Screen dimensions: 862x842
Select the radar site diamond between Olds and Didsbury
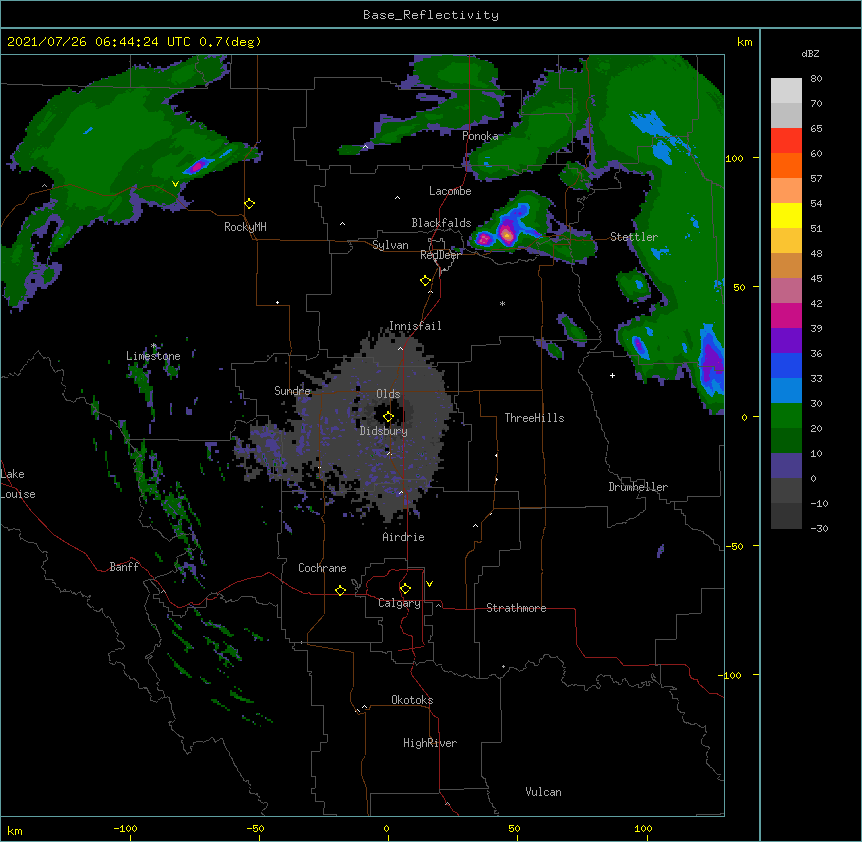point(388,417)
